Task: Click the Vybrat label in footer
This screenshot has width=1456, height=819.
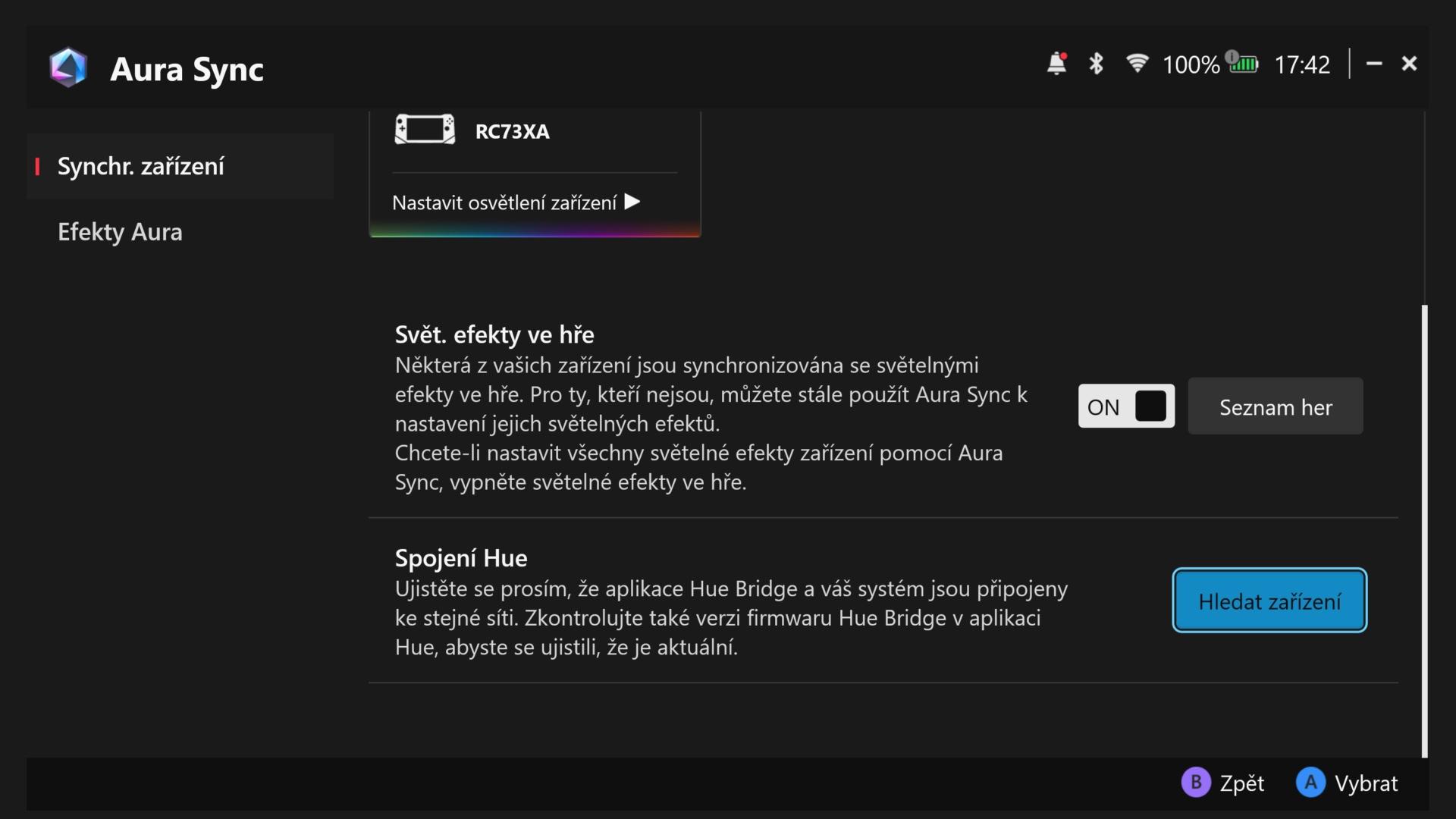Action: (1366, 783)
